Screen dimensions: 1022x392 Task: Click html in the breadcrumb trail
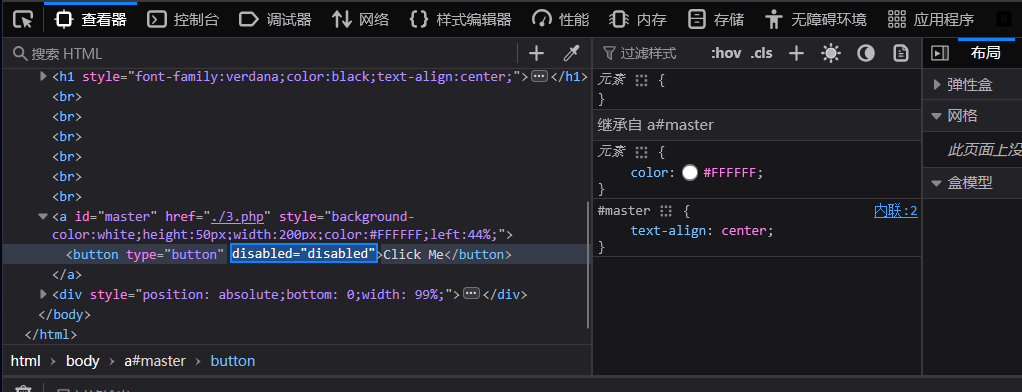tap(25, 361)
